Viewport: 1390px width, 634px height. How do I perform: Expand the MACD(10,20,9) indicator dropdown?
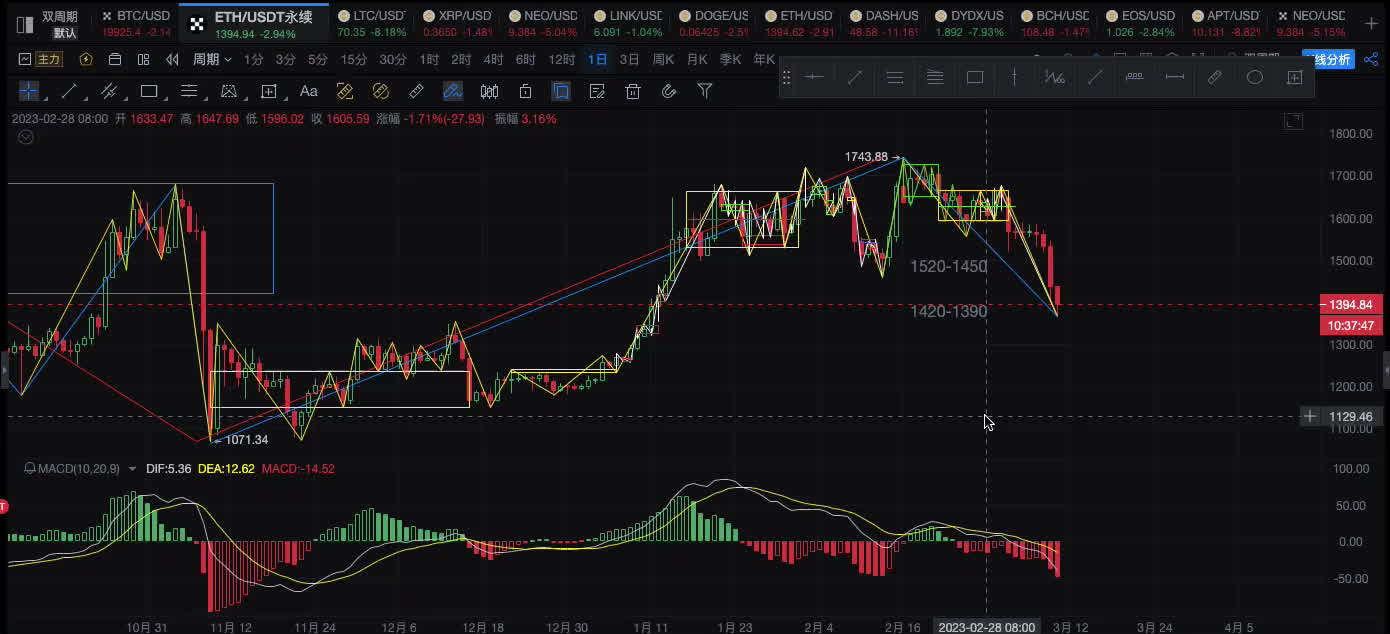coord(132,468)
